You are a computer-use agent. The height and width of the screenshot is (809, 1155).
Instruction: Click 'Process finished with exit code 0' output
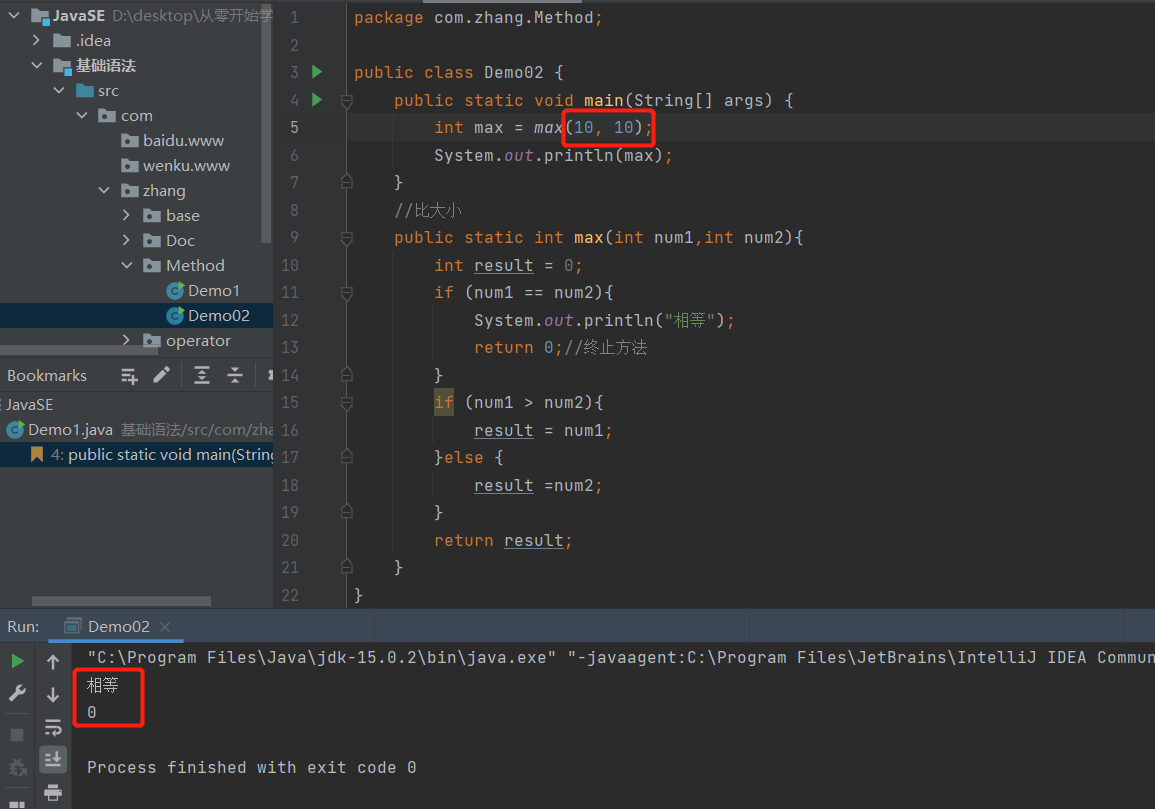tap(252, 767)
